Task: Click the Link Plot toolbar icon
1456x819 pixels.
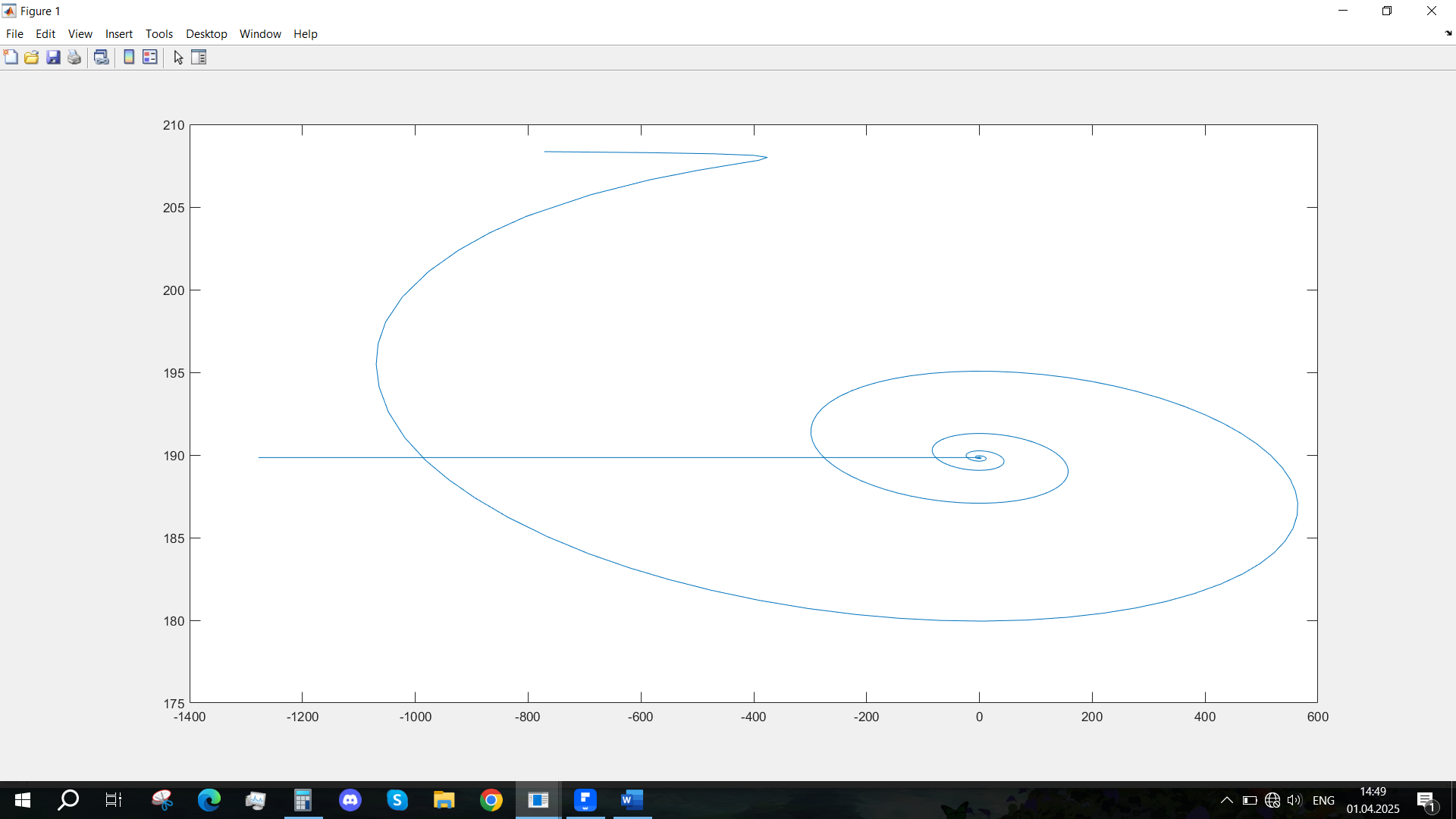Action: (x=102, y=57)
